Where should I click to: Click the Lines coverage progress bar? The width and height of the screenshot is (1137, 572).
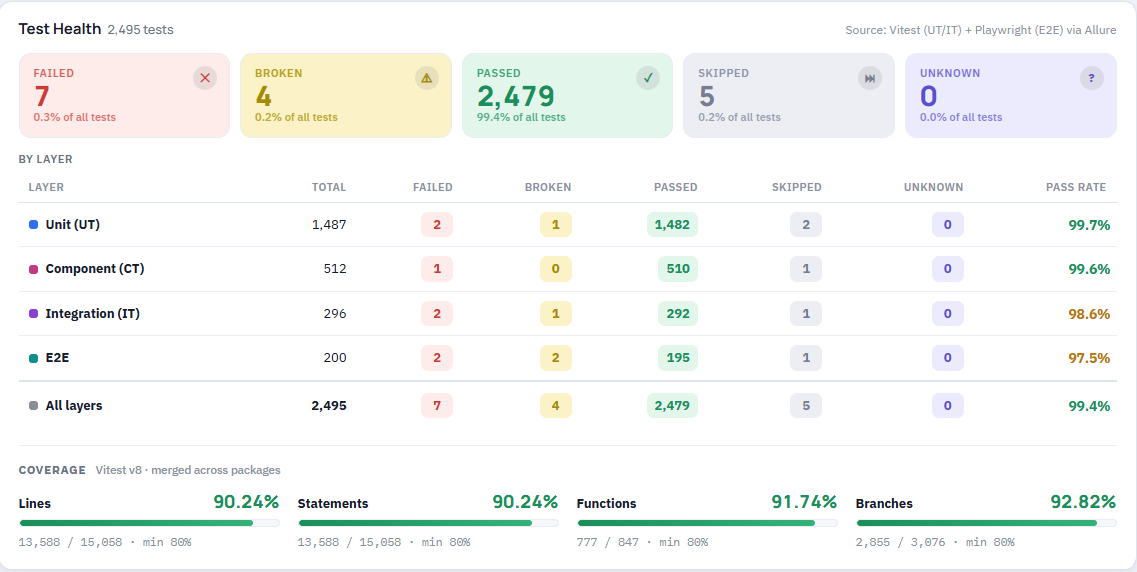coord(149,523)
